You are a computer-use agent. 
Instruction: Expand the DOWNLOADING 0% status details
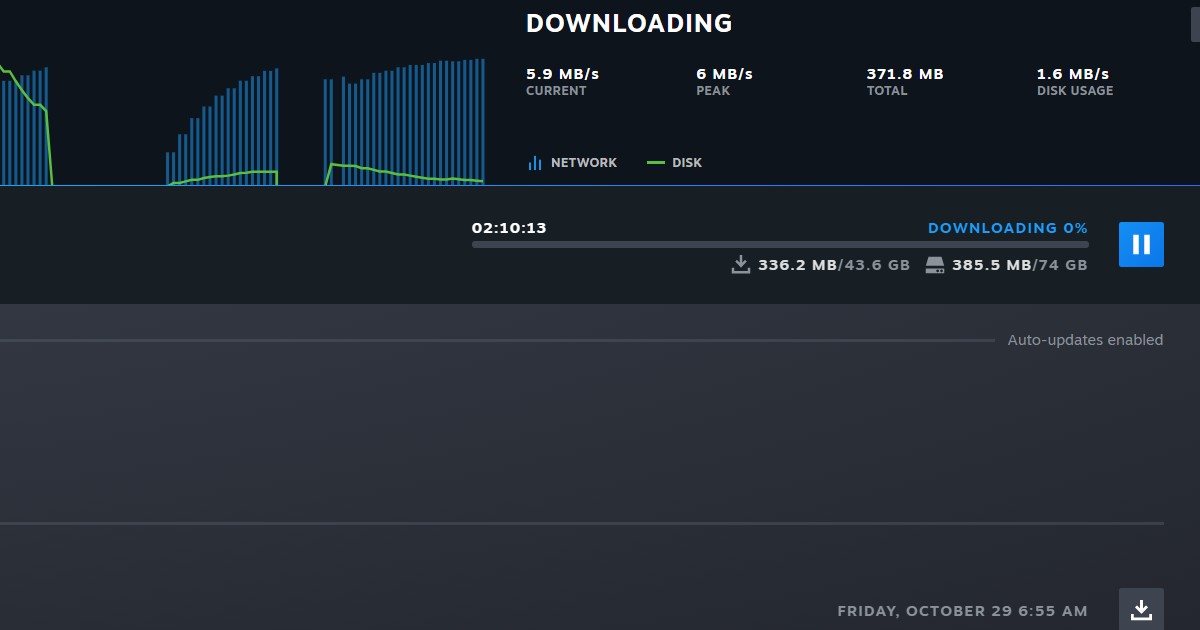click(x=1007, y=228)
